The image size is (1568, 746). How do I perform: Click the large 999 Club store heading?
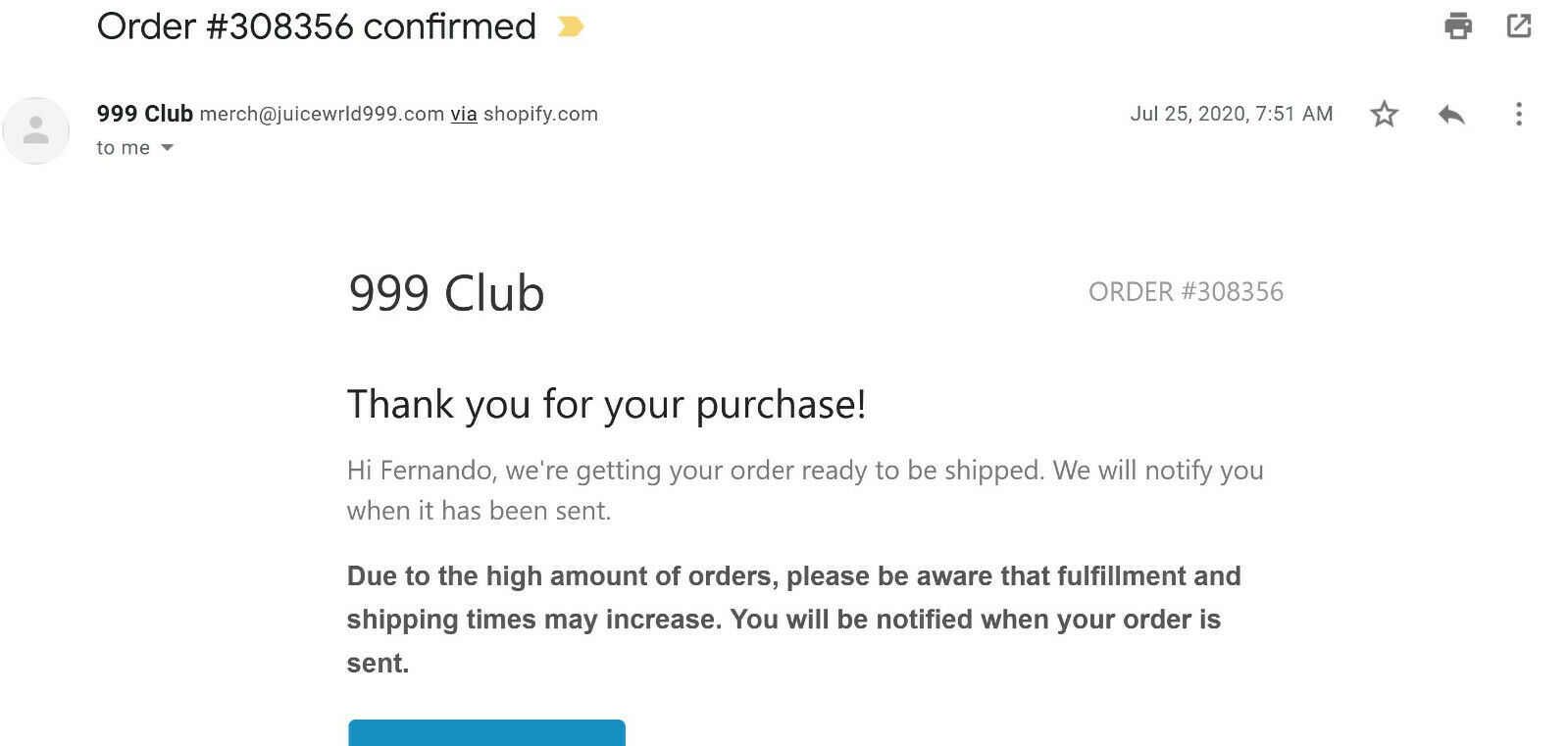(x=446, y=293)
